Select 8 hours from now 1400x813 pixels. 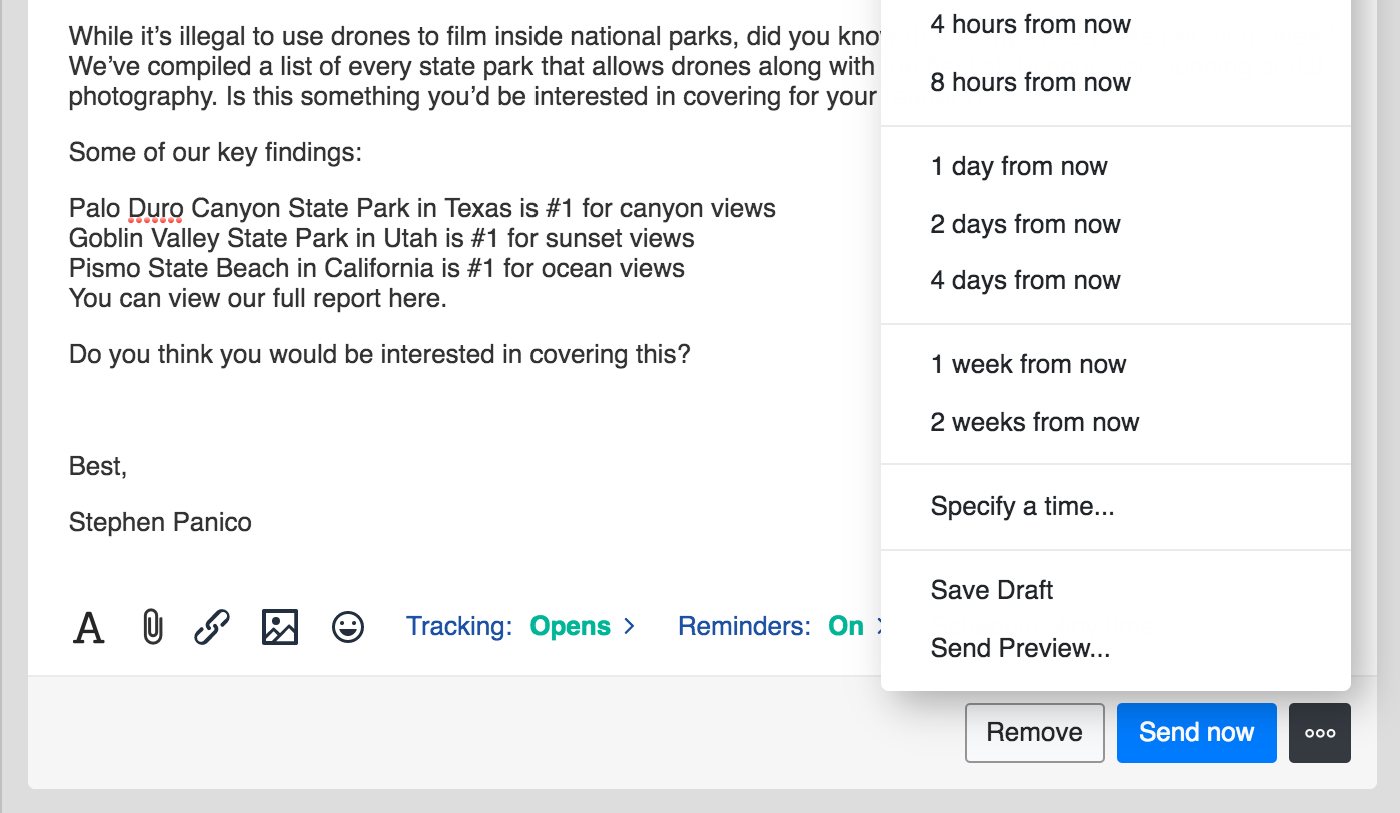[1030, 83]
